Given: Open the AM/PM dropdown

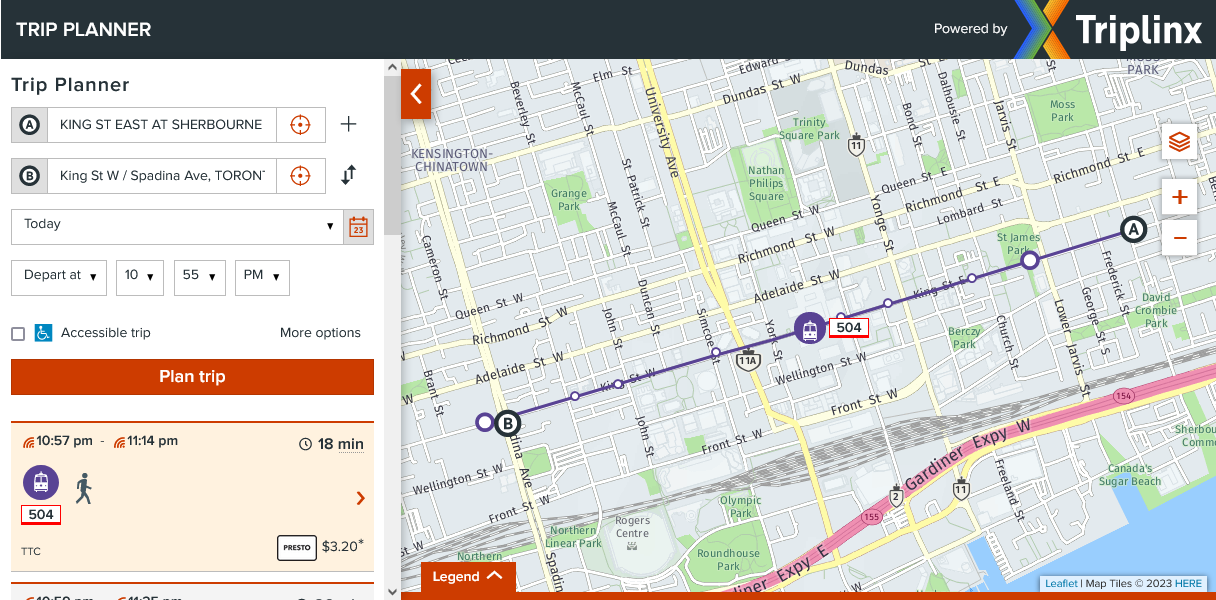Looking at the screenshot, I should (x=262, y=276).
